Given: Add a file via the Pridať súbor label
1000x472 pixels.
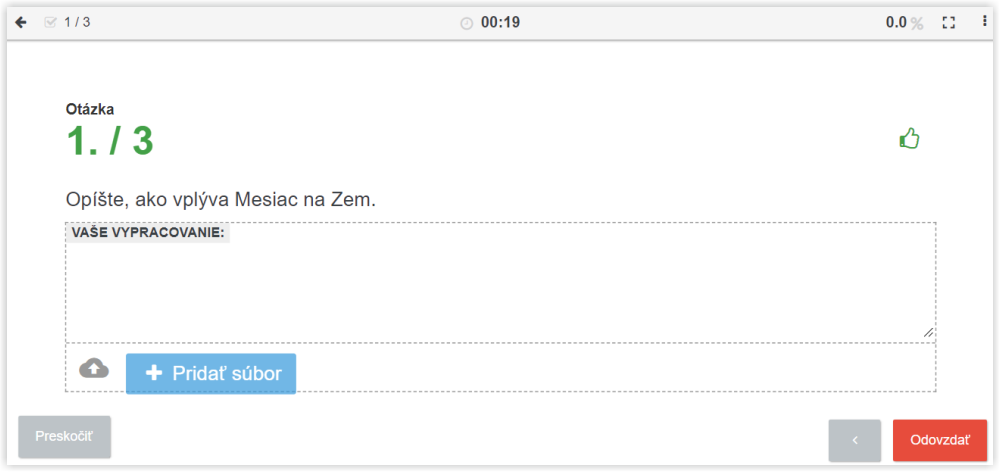Looking at the screenshot, I should (226, 373).
